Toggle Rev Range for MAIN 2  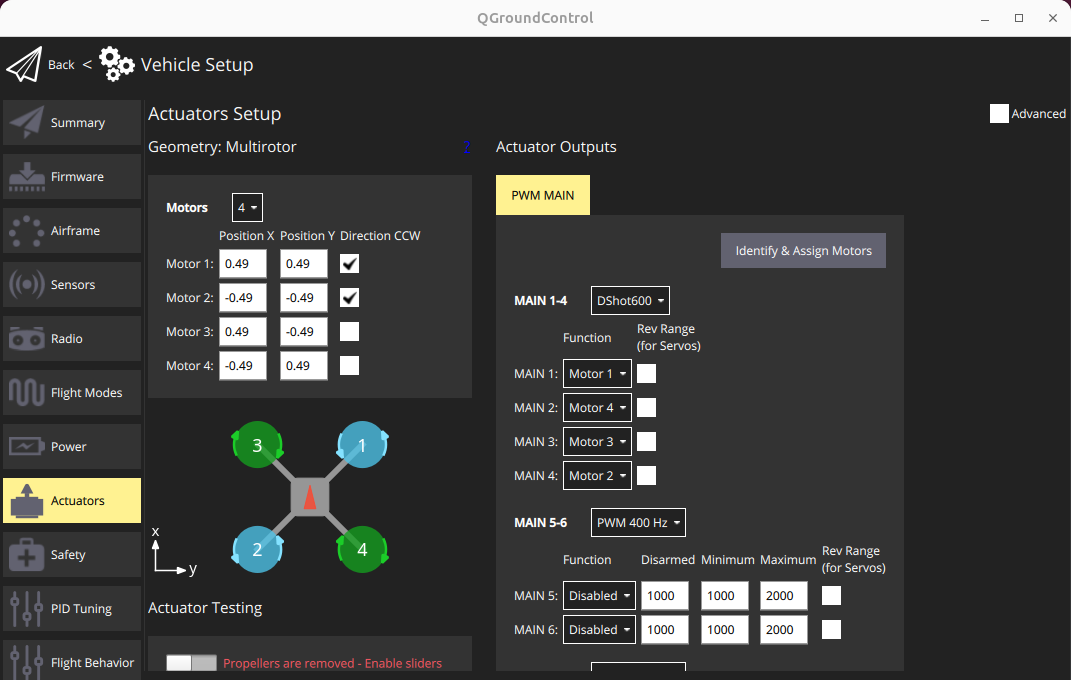[646, 408]
